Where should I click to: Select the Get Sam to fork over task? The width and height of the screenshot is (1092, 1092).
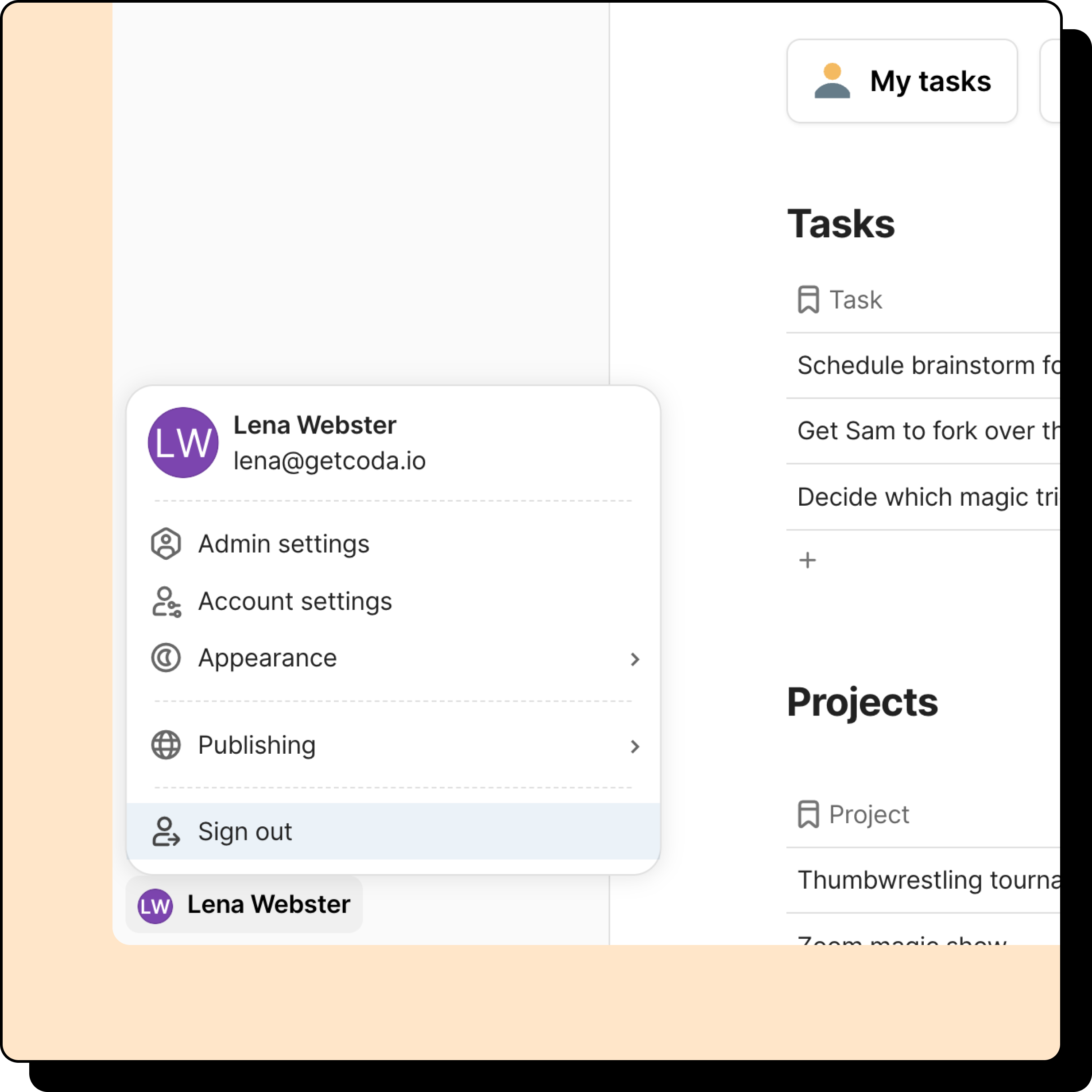click(927, 431)
